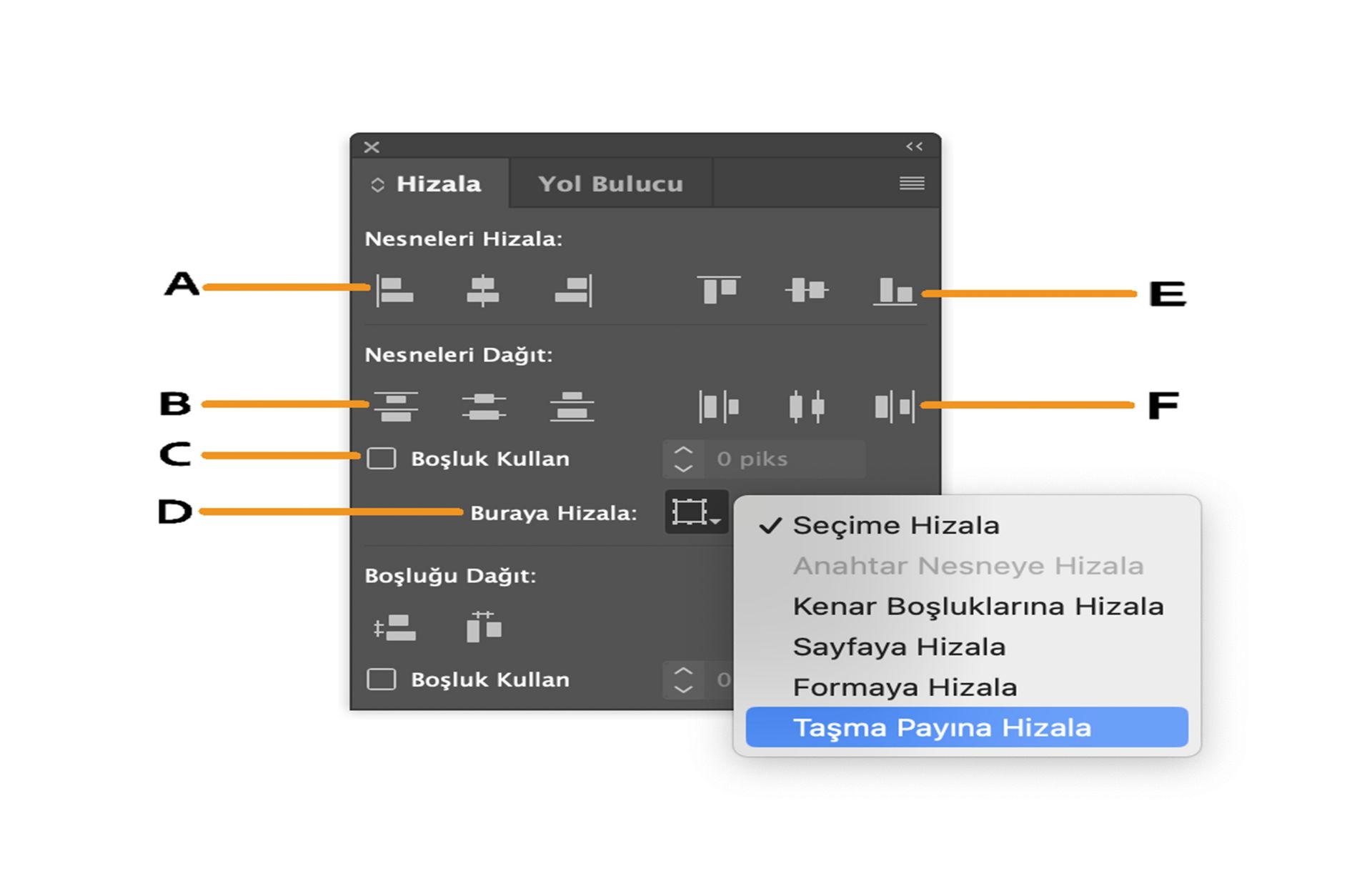
Task: Select the align top edges icon
Action: pos(720,289)
